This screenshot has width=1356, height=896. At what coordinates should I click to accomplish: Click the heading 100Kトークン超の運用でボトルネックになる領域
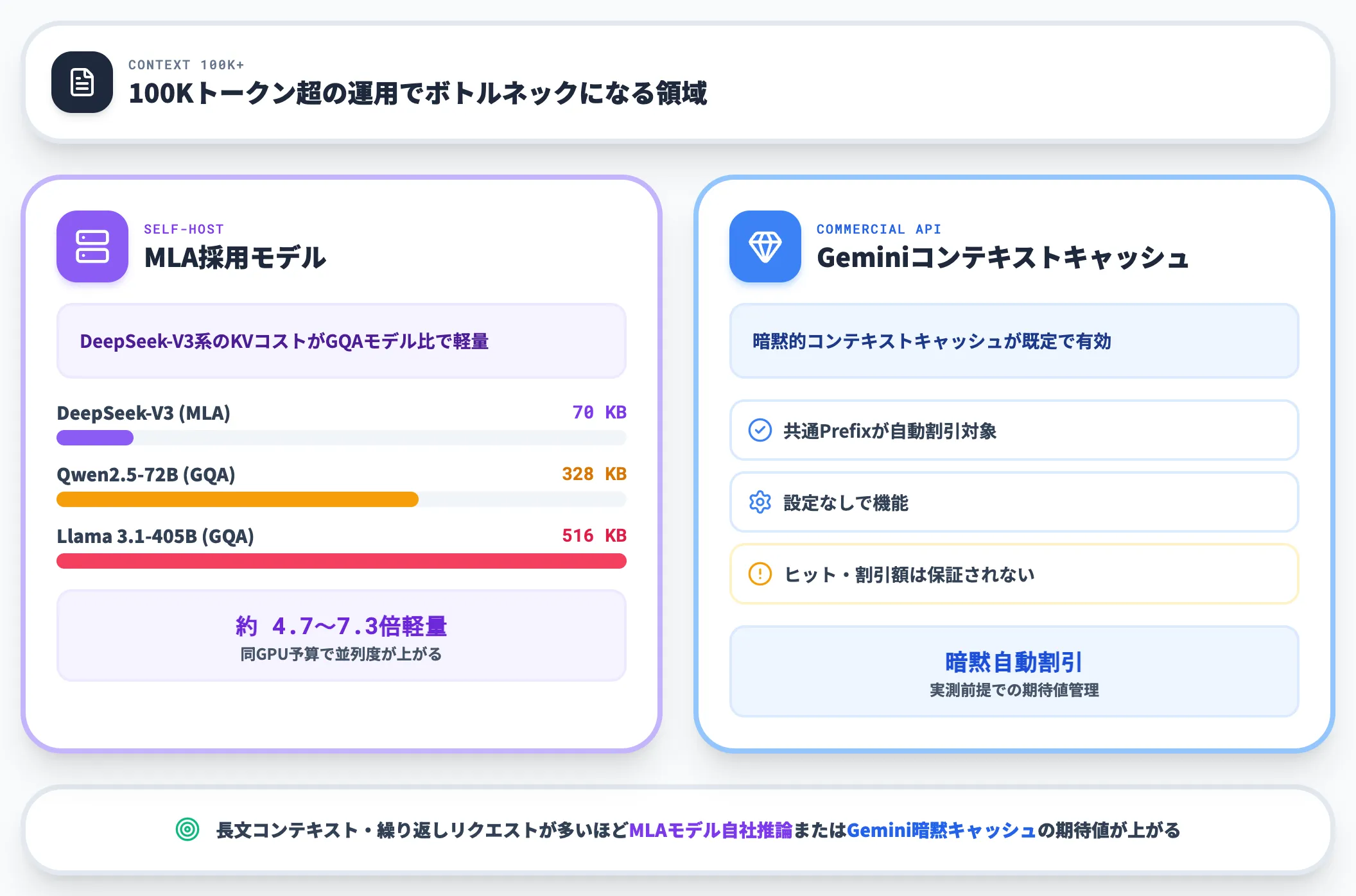click(417, 93)
